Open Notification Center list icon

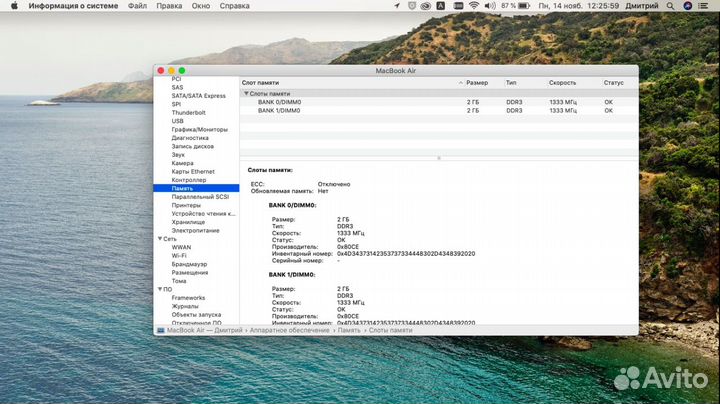[x=703, y=6]
